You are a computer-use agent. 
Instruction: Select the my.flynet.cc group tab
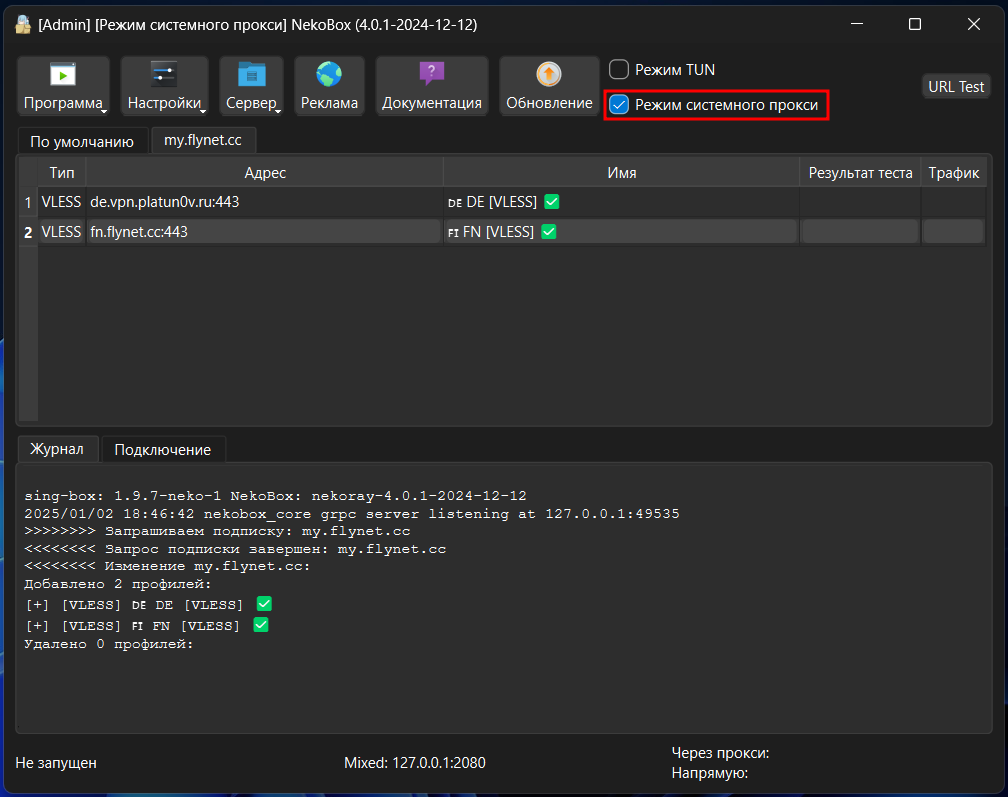click(x=203, y=140)
